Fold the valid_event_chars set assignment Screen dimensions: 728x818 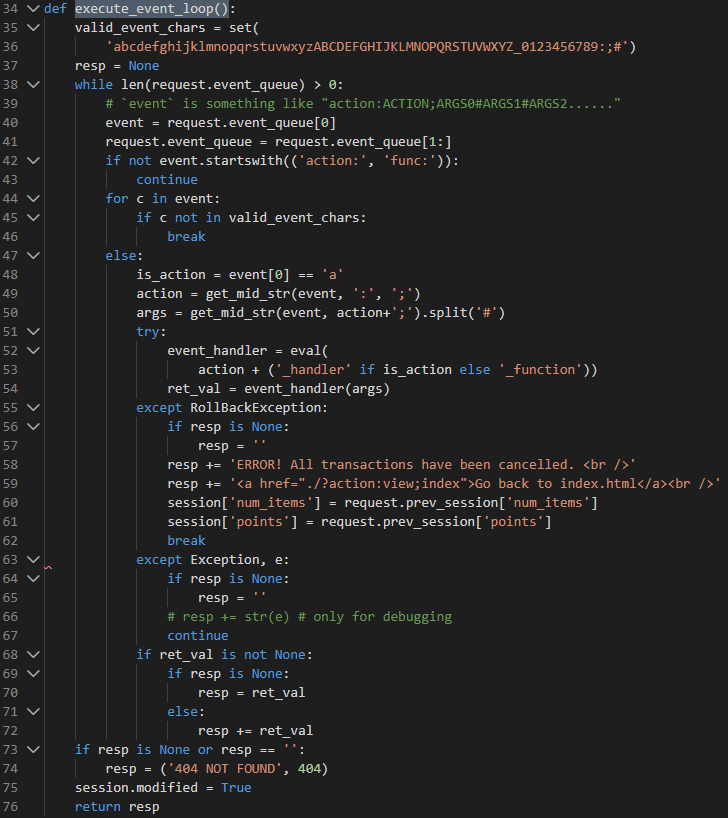(33, 28)
